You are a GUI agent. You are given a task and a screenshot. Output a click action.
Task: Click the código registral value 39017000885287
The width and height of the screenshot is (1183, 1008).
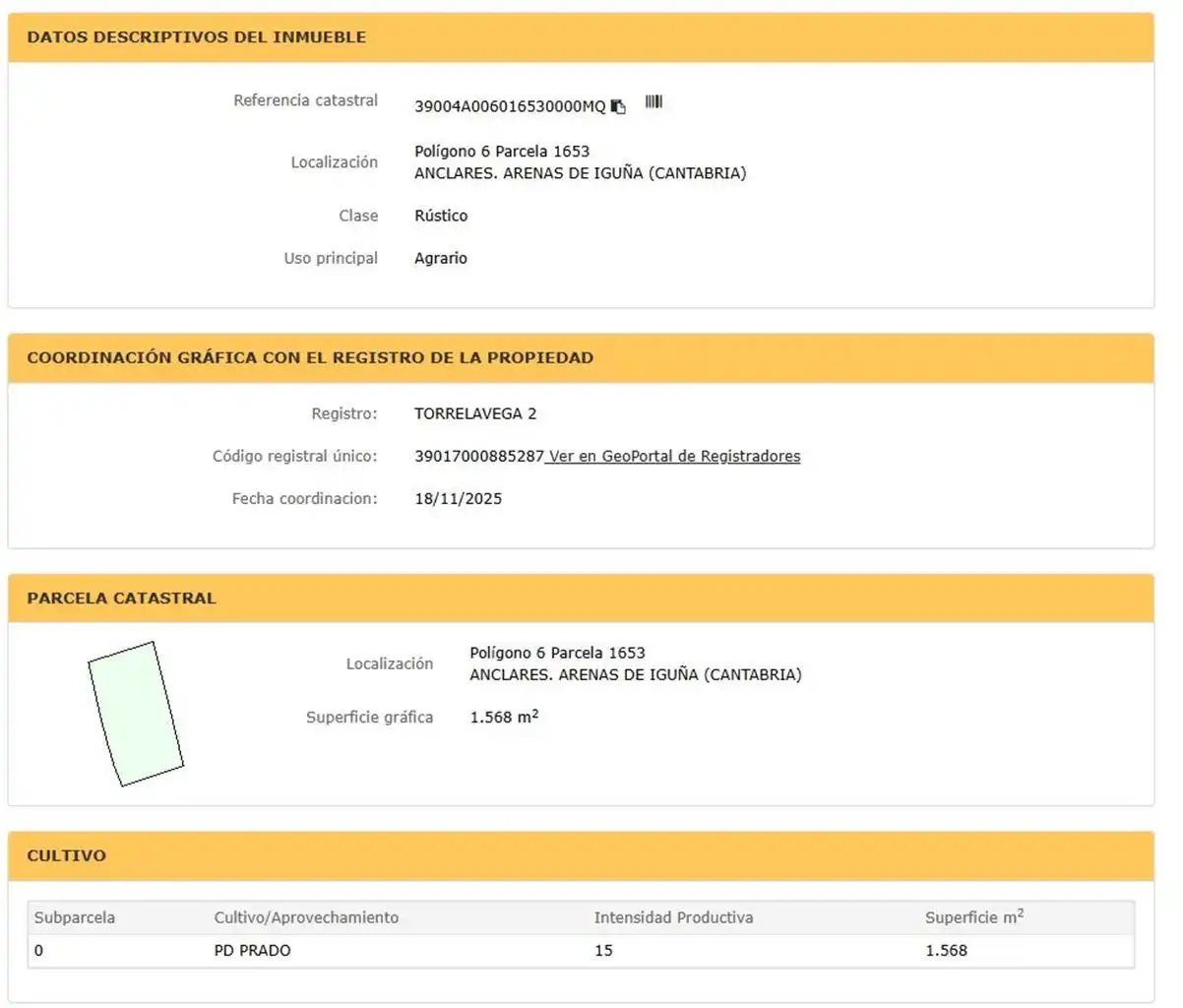(479, 456)
